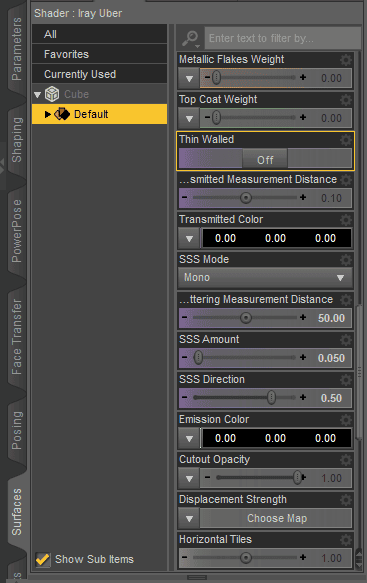Open Scattering Measurement Distance settings gear
367x583 pixels.
(346, 300)
